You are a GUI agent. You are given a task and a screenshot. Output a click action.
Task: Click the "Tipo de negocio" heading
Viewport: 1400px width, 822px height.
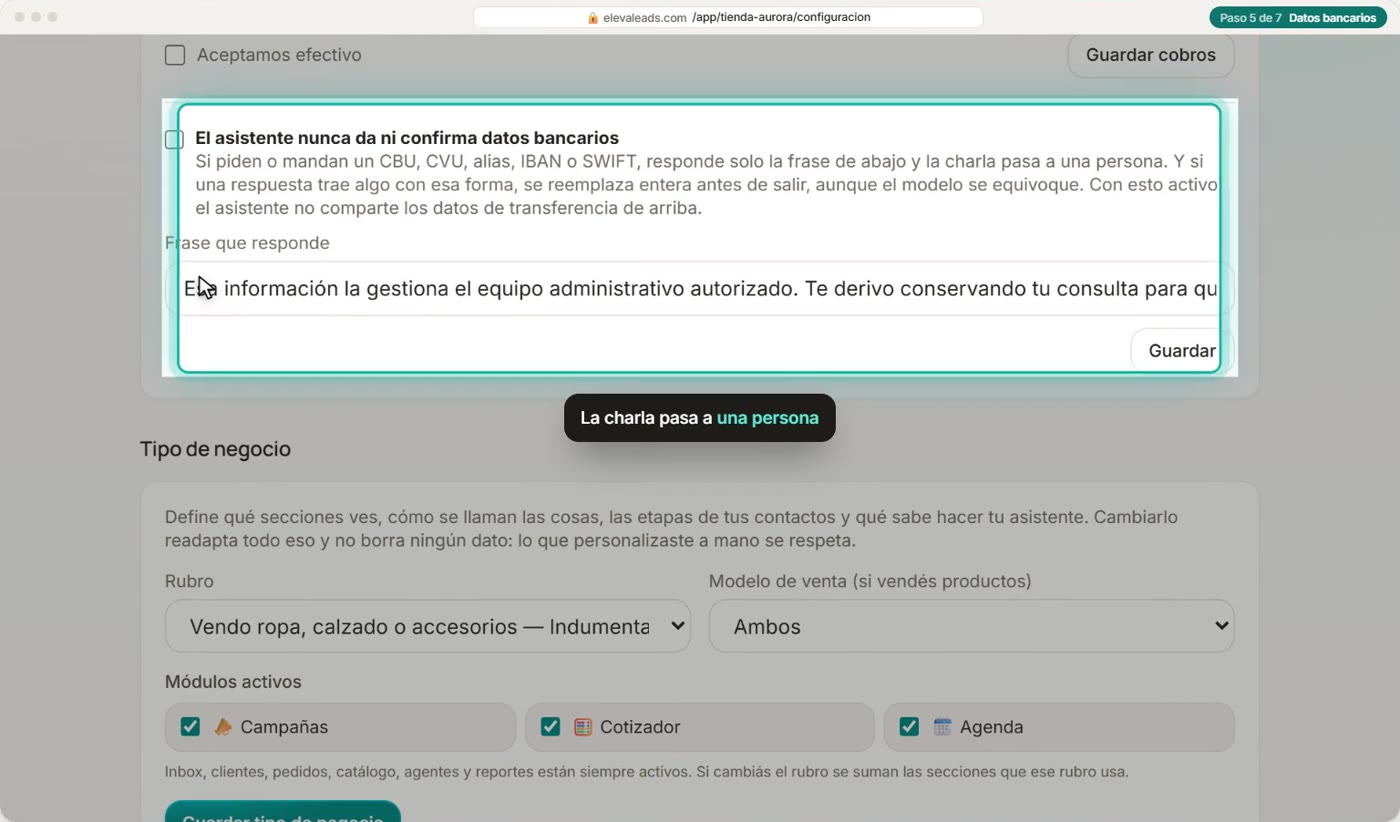click(215, 449)
